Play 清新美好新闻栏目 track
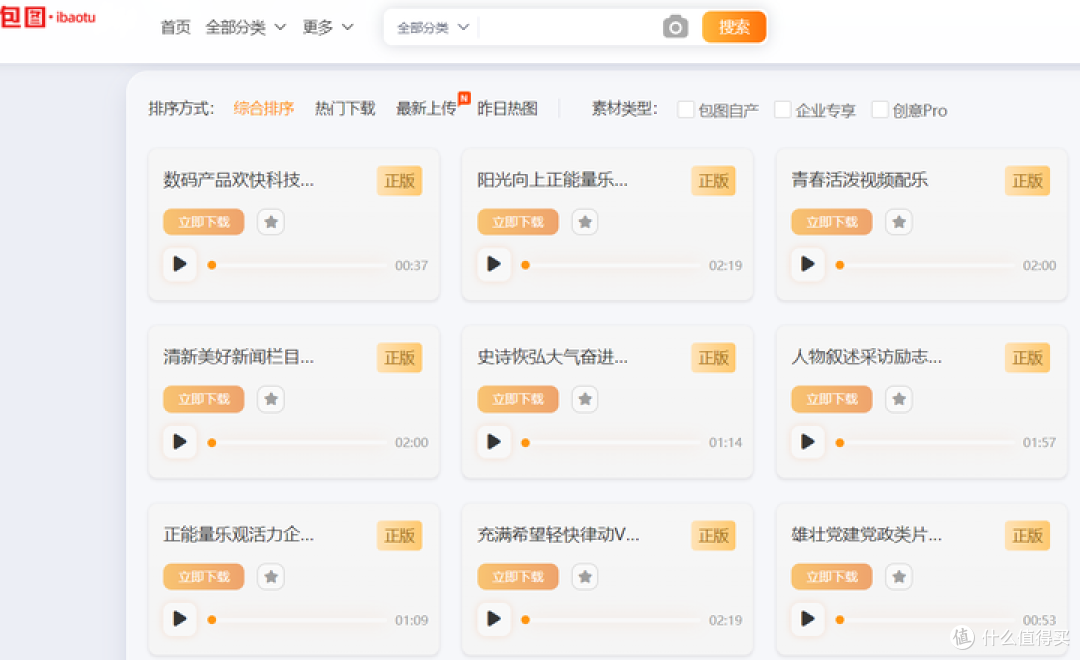This screenshot has height=660, width=1080. tap(180, 442)
